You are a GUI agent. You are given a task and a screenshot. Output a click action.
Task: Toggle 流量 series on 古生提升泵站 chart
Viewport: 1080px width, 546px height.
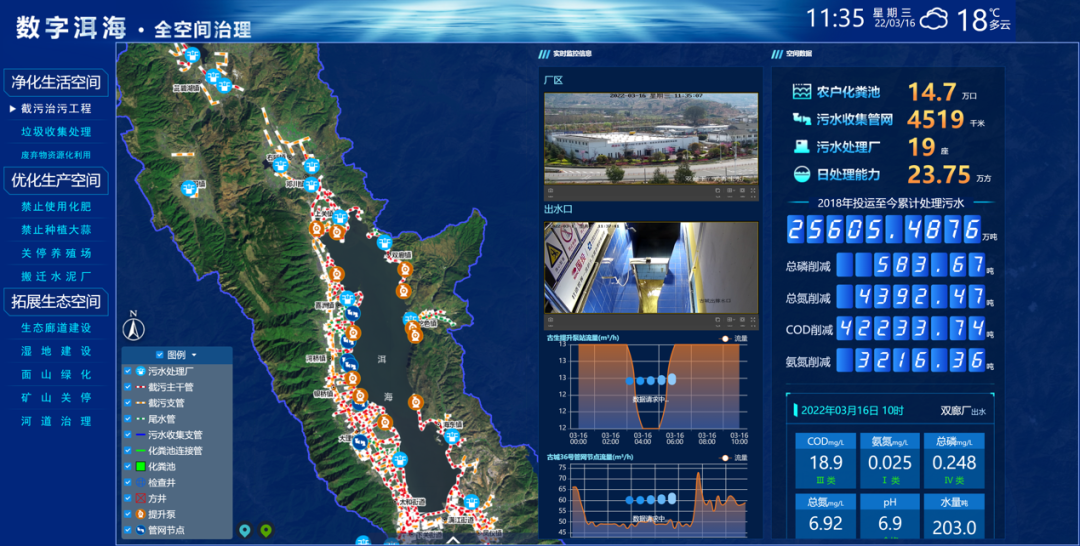tap(727, 339)
